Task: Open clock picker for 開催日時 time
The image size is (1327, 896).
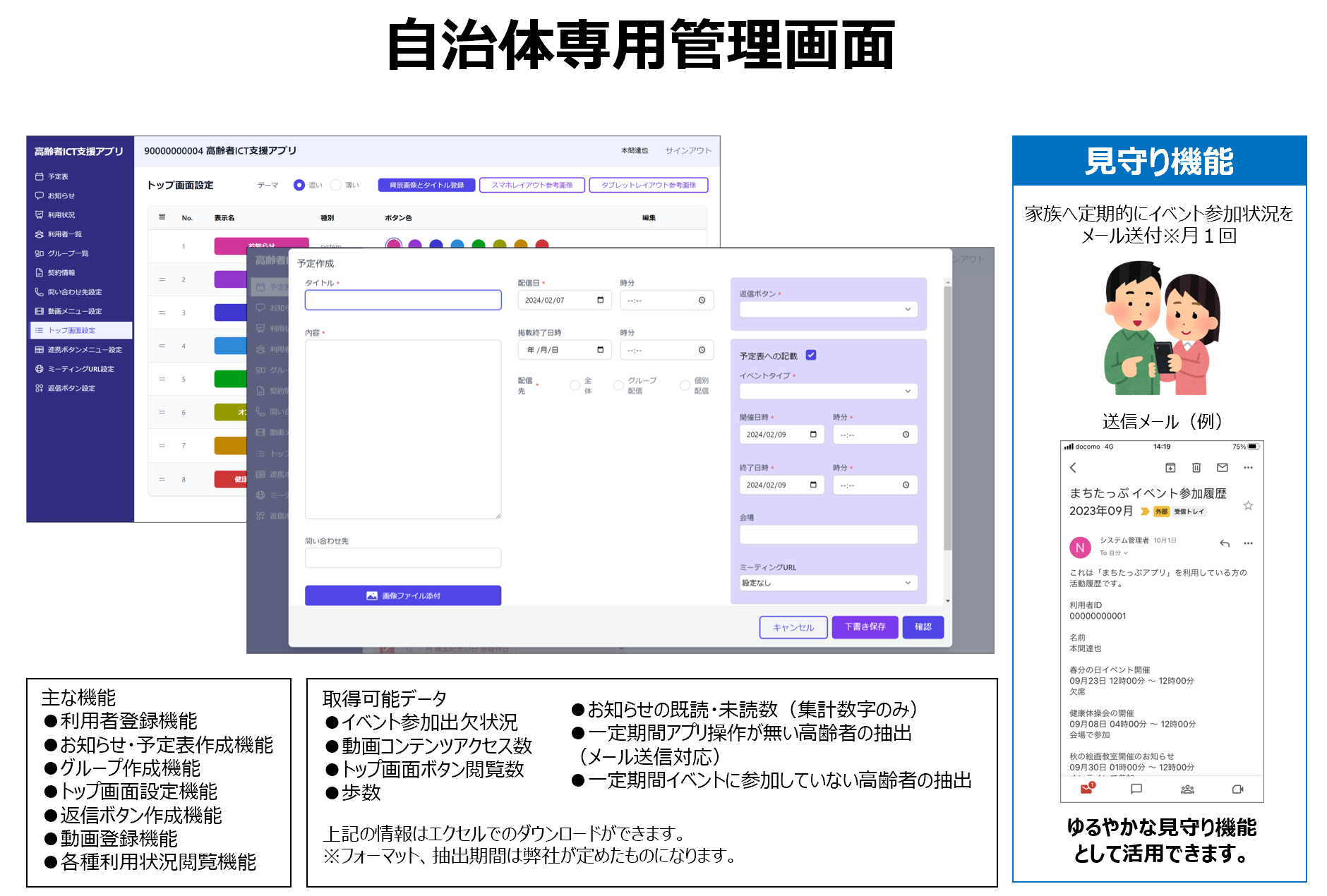Action: coord(906,434)
